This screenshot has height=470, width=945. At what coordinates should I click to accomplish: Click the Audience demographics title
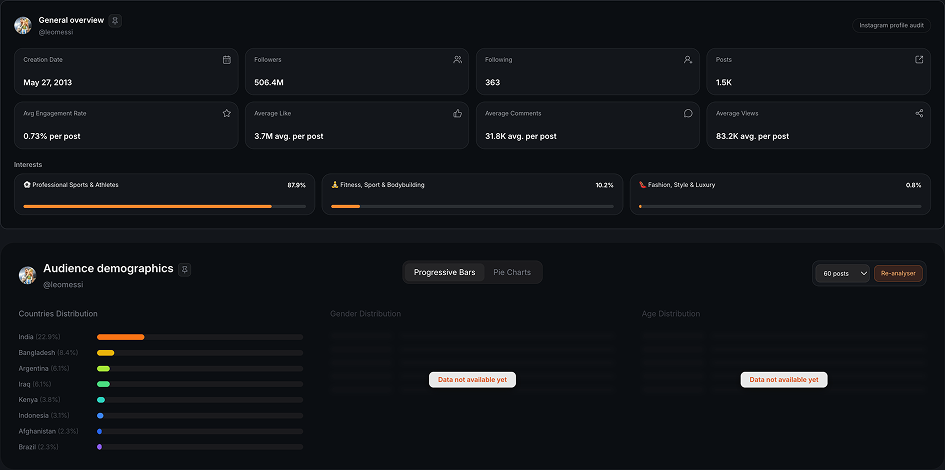[x=108, y=269]
